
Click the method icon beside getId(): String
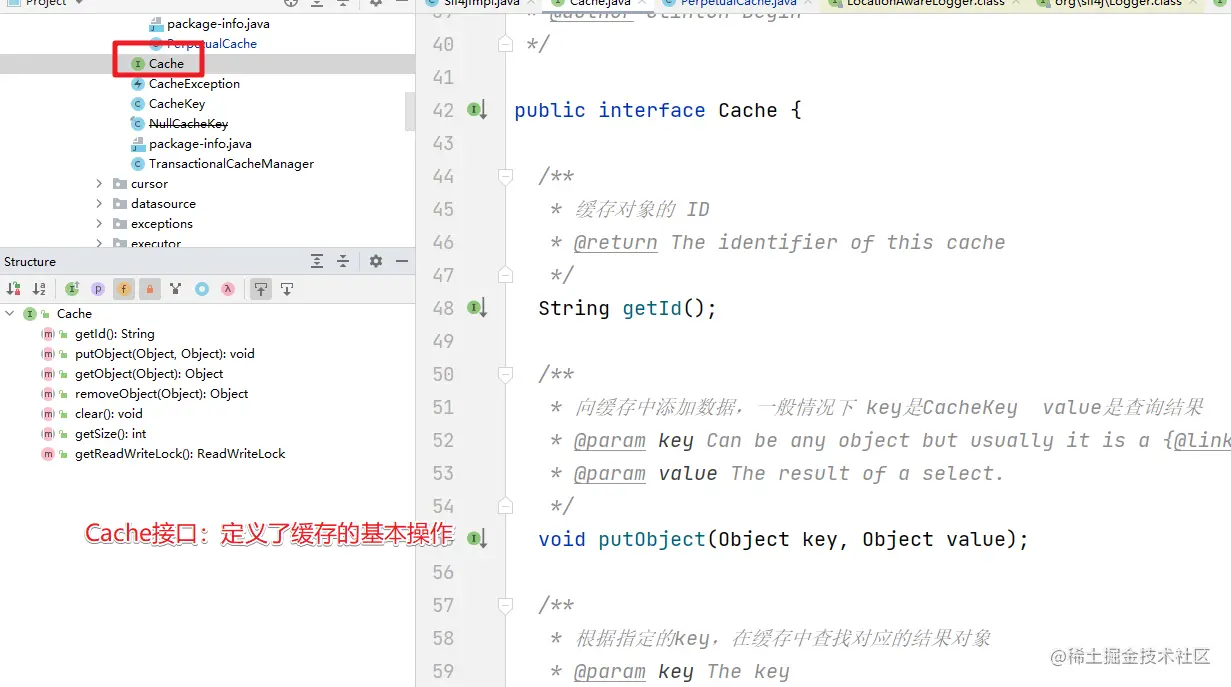tap(48, 334)
